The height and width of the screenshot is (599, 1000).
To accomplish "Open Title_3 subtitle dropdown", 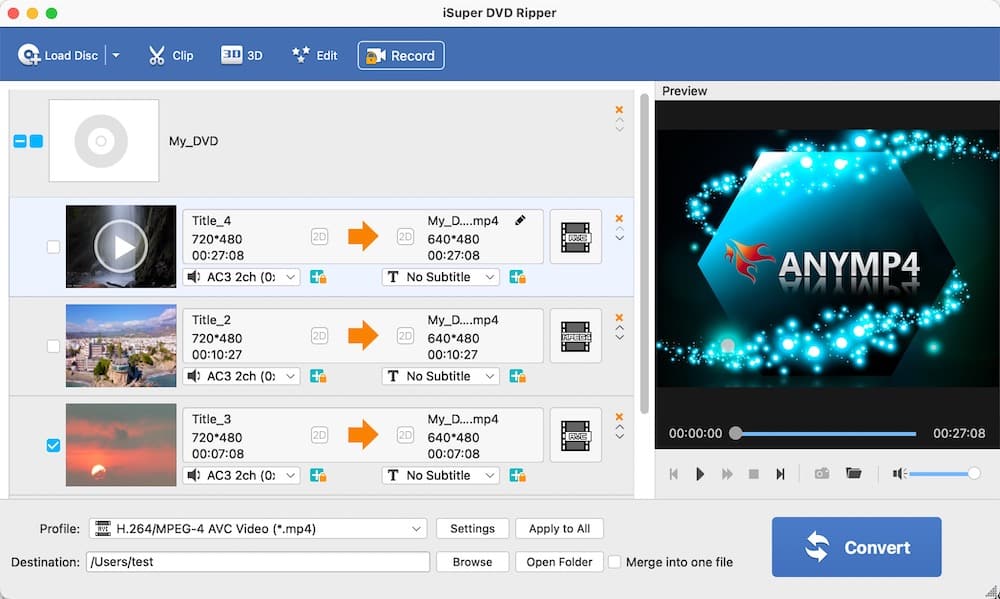I will pos(441,475).
